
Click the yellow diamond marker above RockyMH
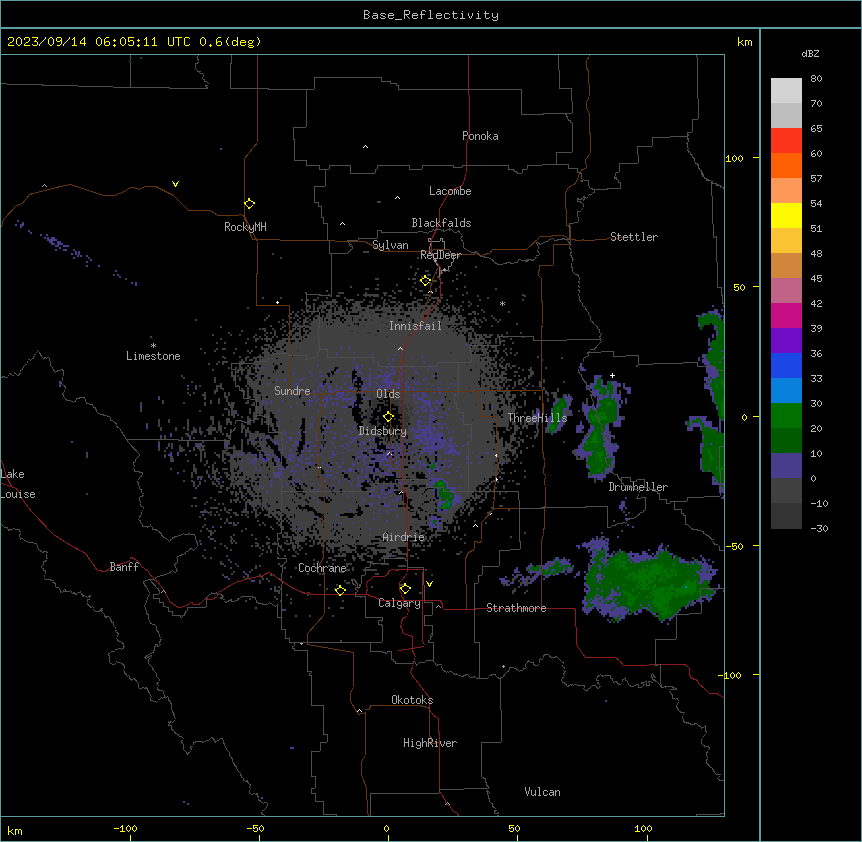250,204
